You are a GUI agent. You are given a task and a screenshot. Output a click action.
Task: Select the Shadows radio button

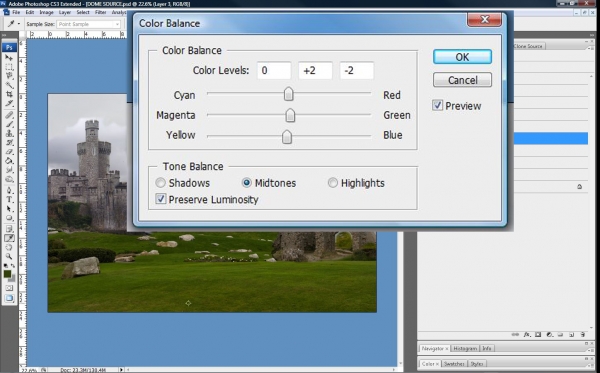(x=161, y=183)
